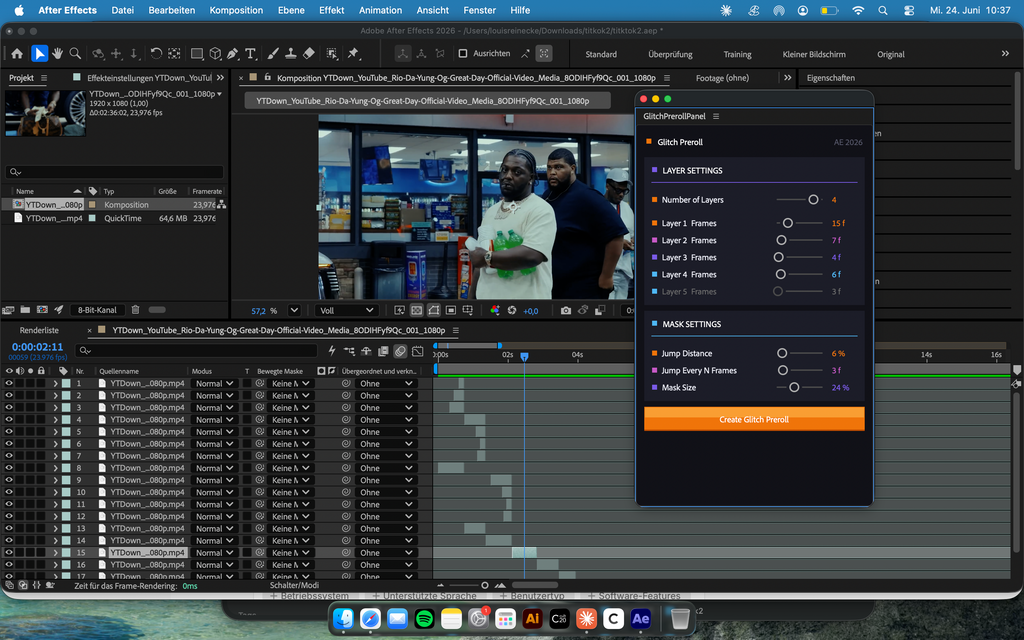The image size is (1024, 640).
Task: Toggle visibility of layer 15
Action: pos(9,552)
